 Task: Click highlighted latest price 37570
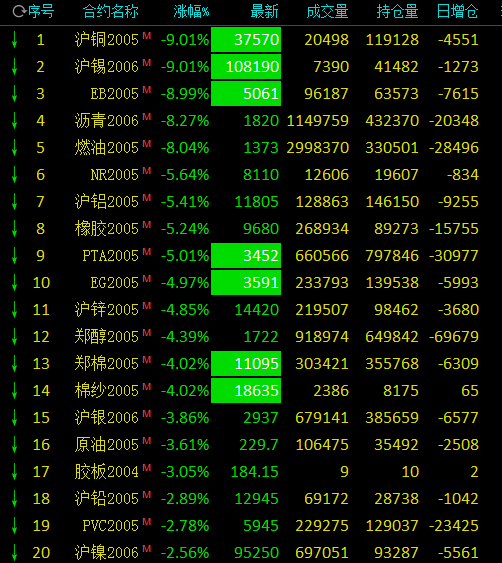(x=246, y=39)
